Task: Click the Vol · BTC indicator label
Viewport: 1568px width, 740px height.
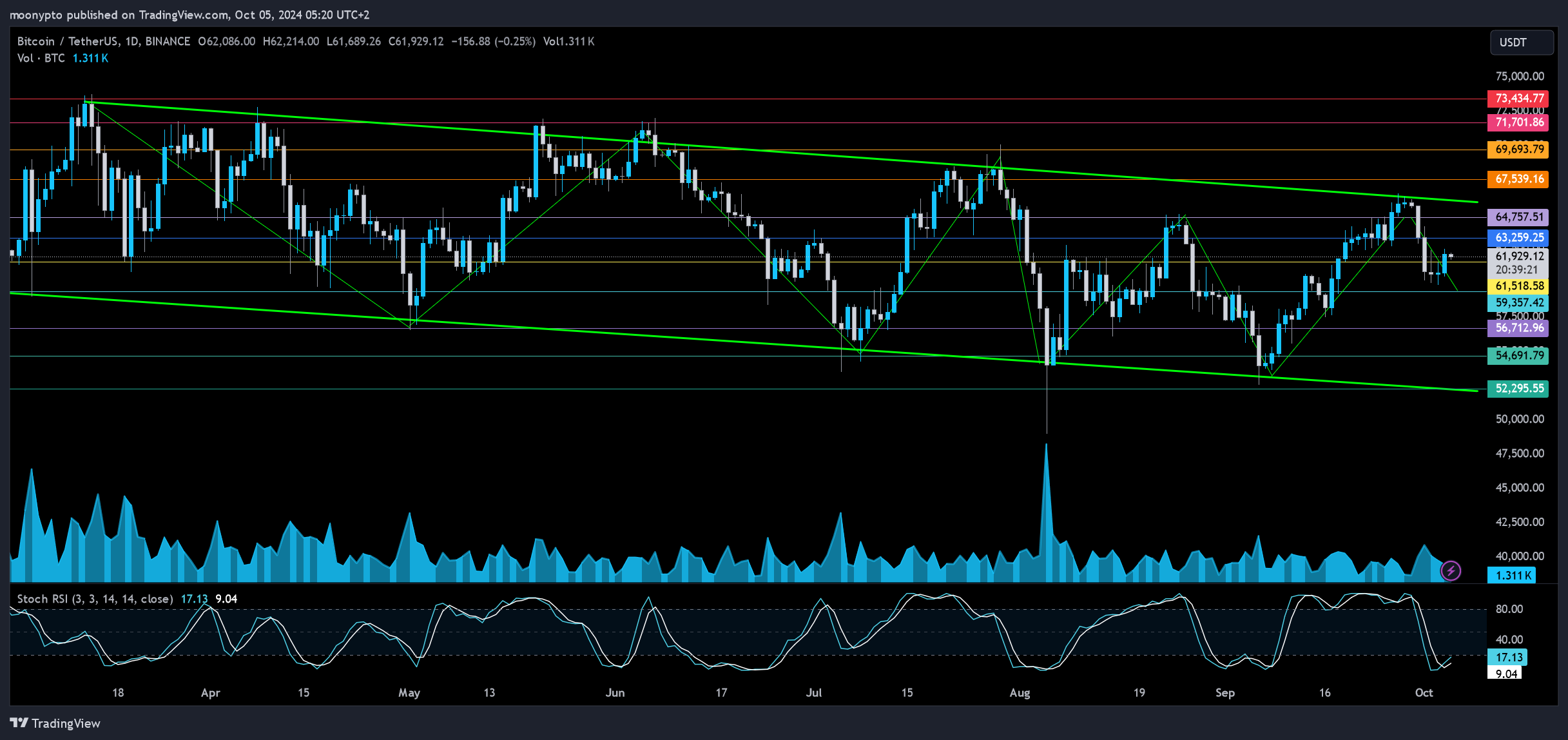Action: click(41, 58)
